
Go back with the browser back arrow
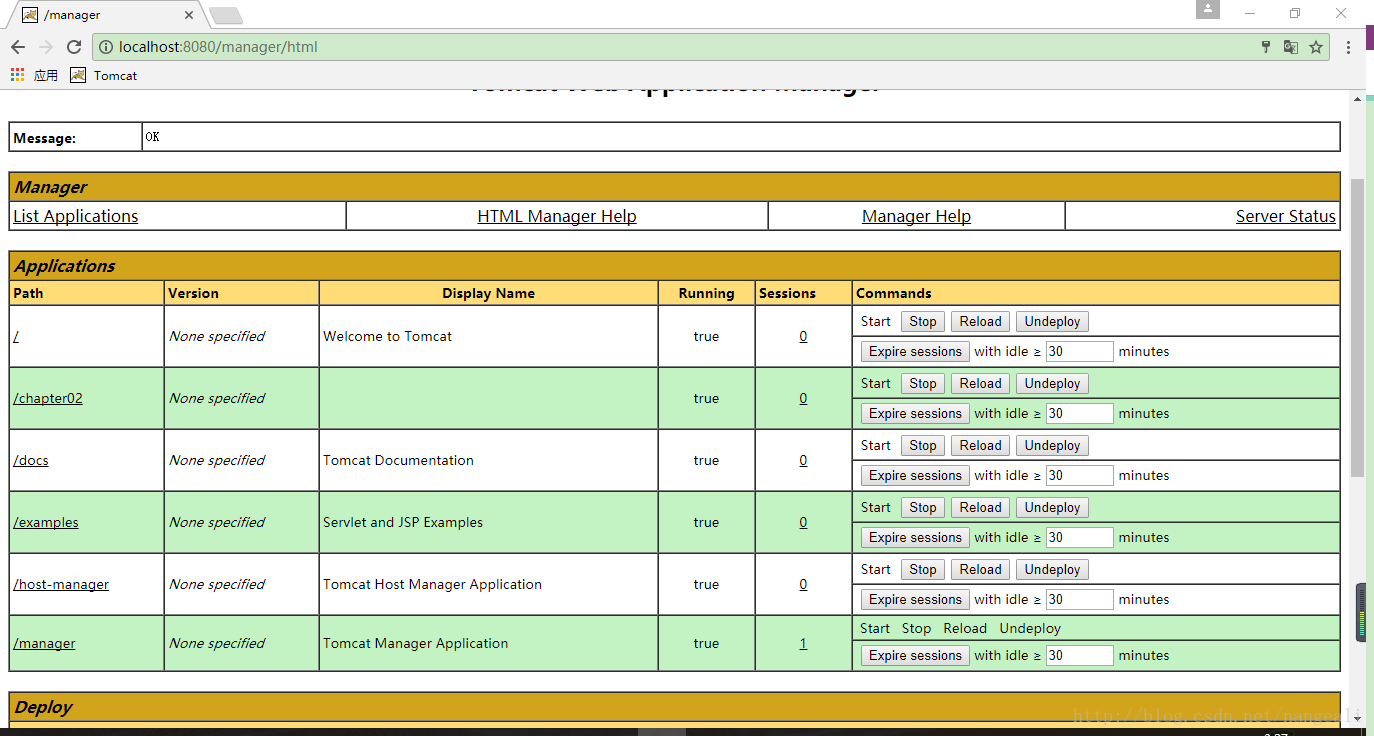(x=18, y=47)
